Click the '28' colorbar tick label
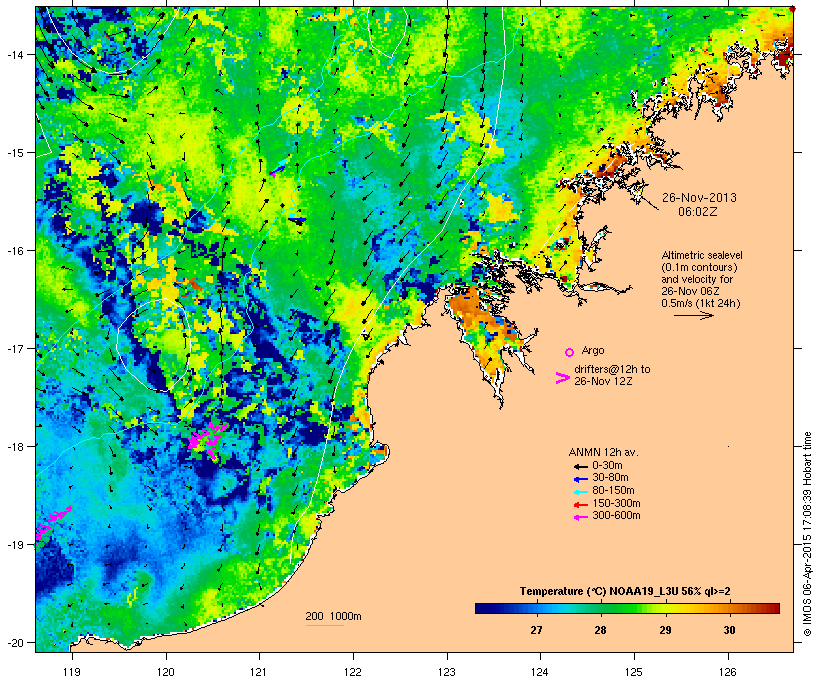Screen dimensions: 820x680 (600, 630)
